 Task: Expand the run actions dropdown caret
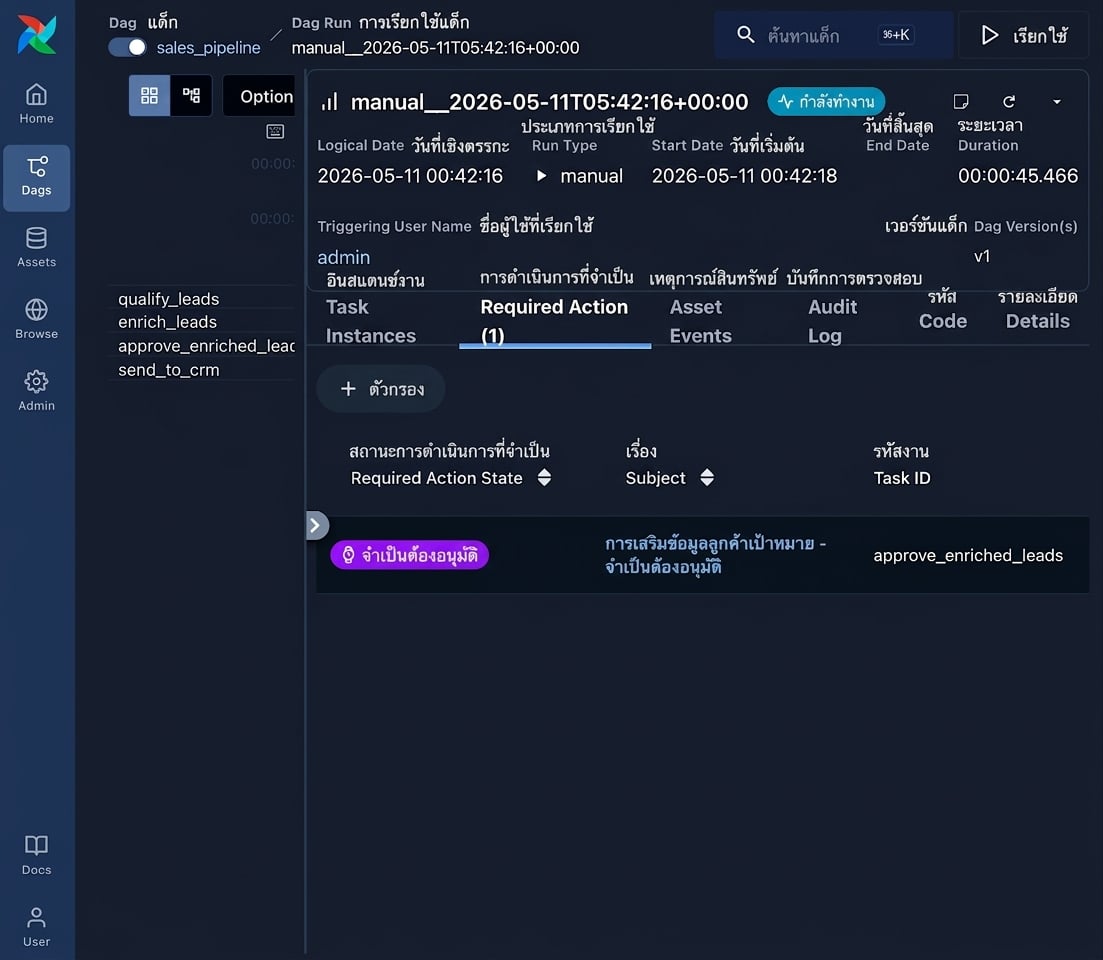pos(1057,102)
